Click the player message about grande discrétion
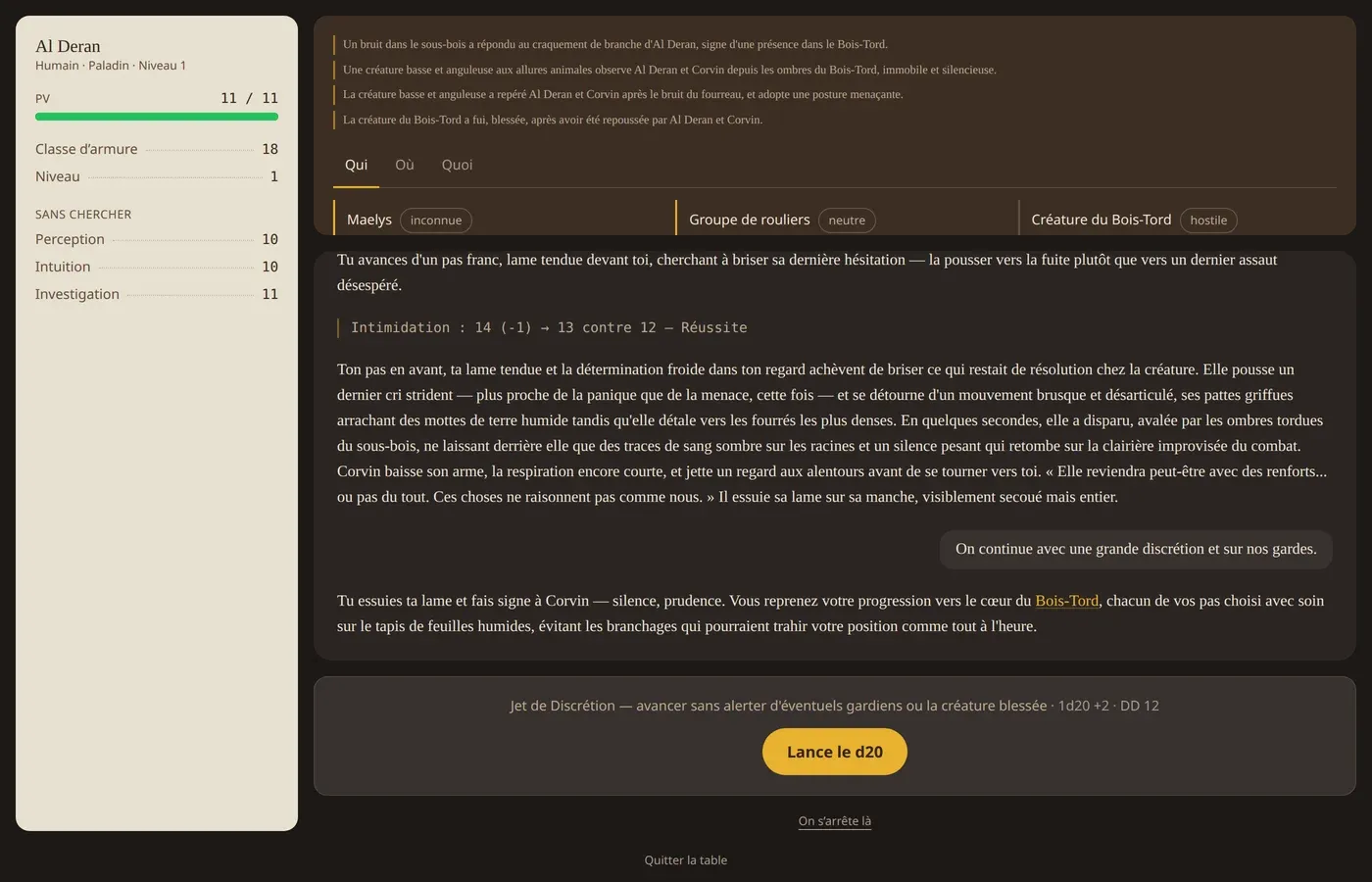 point(1136,549)
